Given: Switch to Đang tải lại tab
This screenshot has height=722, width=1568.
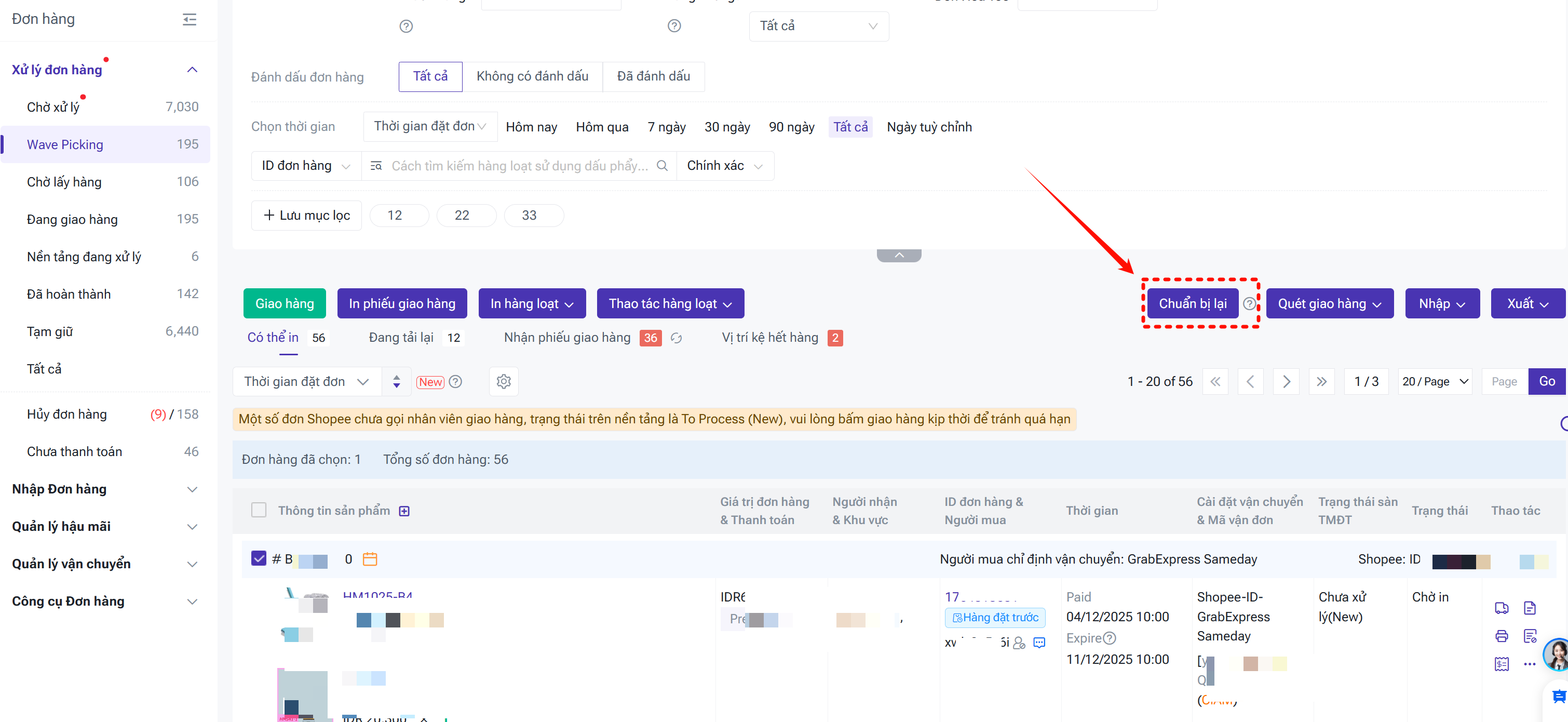Looking at the screenshot, I should [401, 337].
